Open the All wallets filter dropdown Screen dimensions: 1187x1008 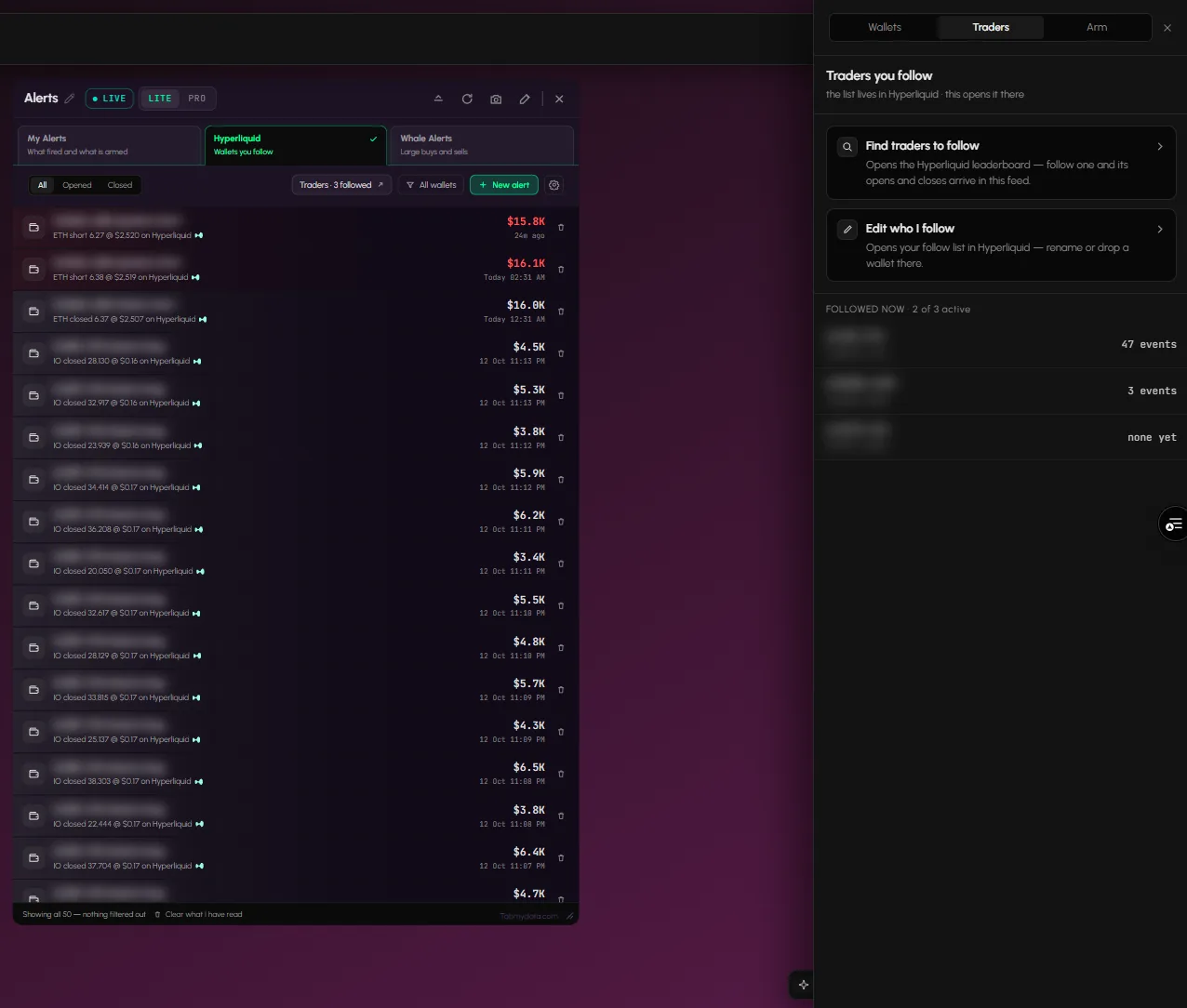coord(432,185)
